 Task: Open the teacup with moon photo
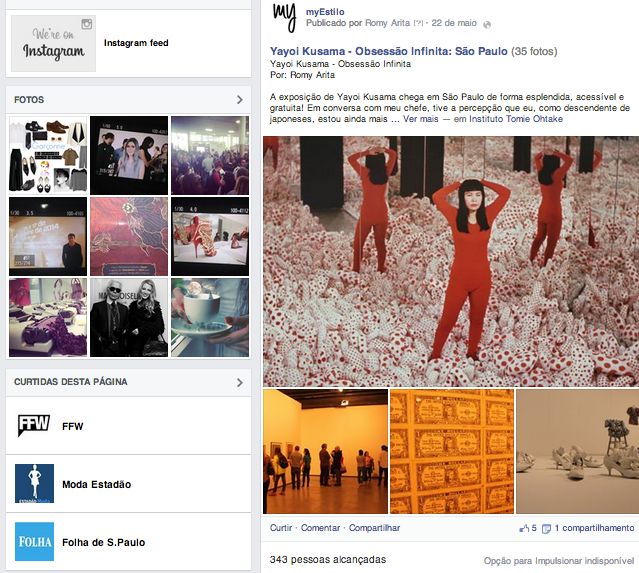(210, 317)
